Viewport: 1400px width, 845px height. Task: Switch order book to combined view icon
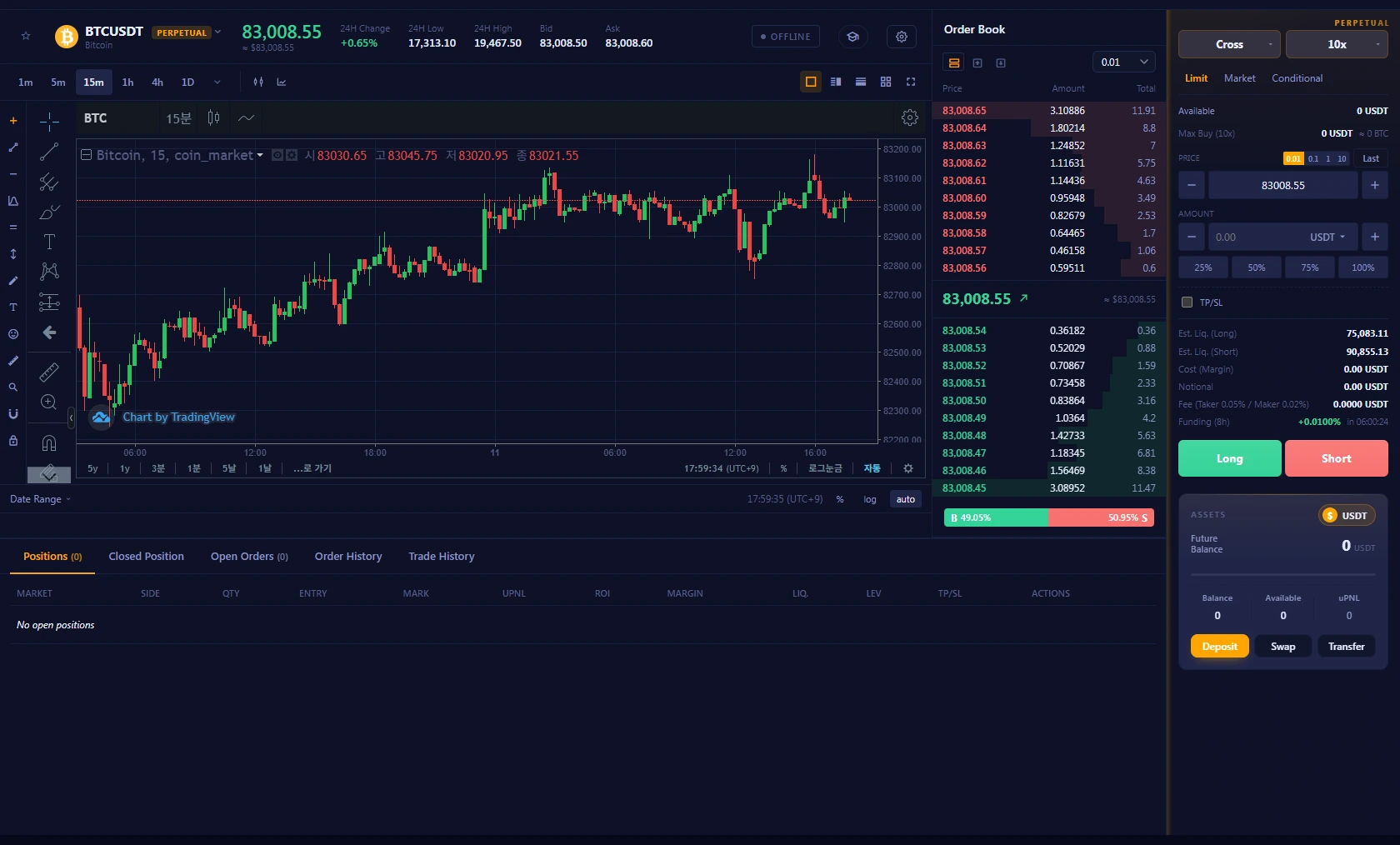pyautogui.click(x=954, y=62)
